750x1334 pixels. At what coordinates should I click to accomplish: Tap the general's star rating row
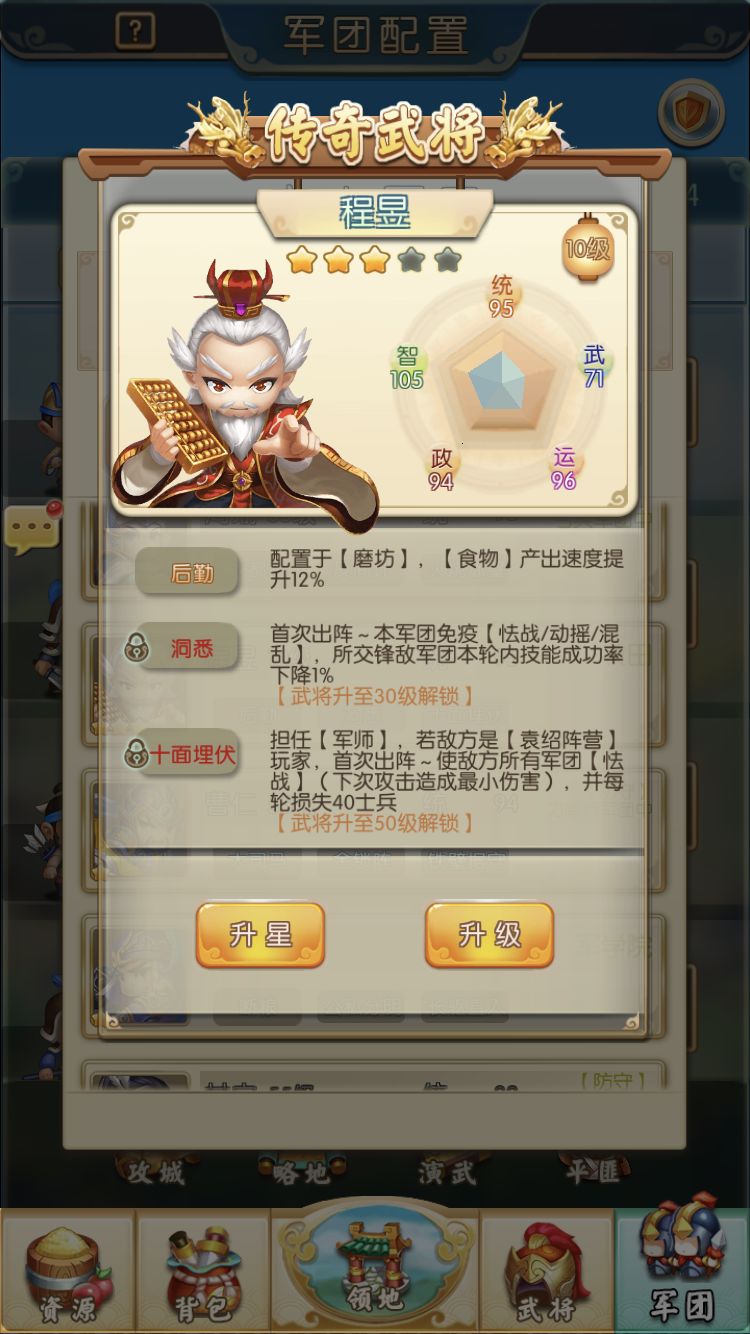click(375, 261)
